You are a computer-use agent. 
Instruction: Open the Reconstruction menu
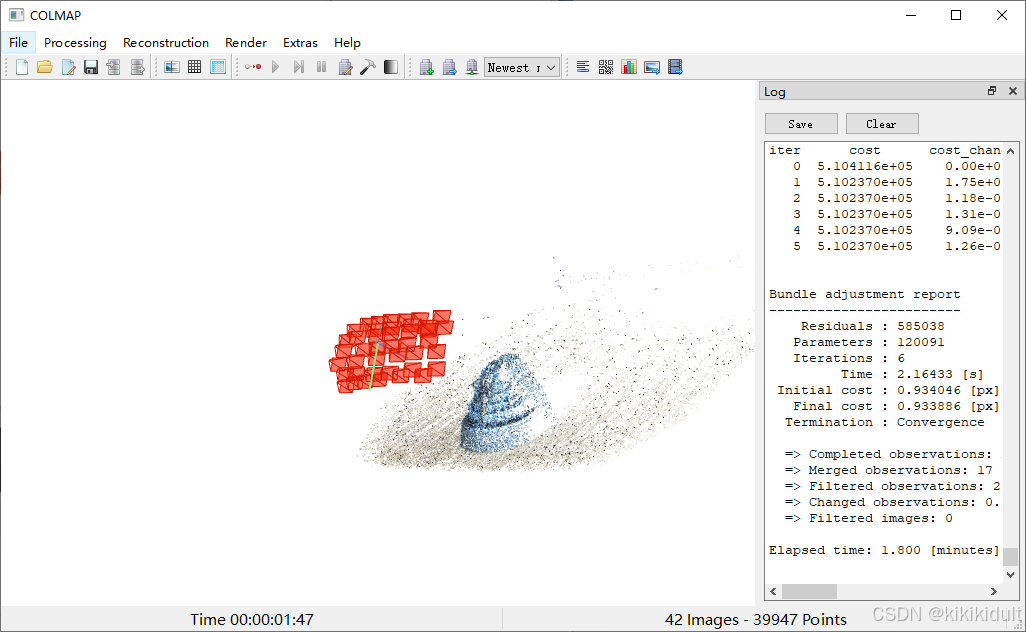pos(166,43)
